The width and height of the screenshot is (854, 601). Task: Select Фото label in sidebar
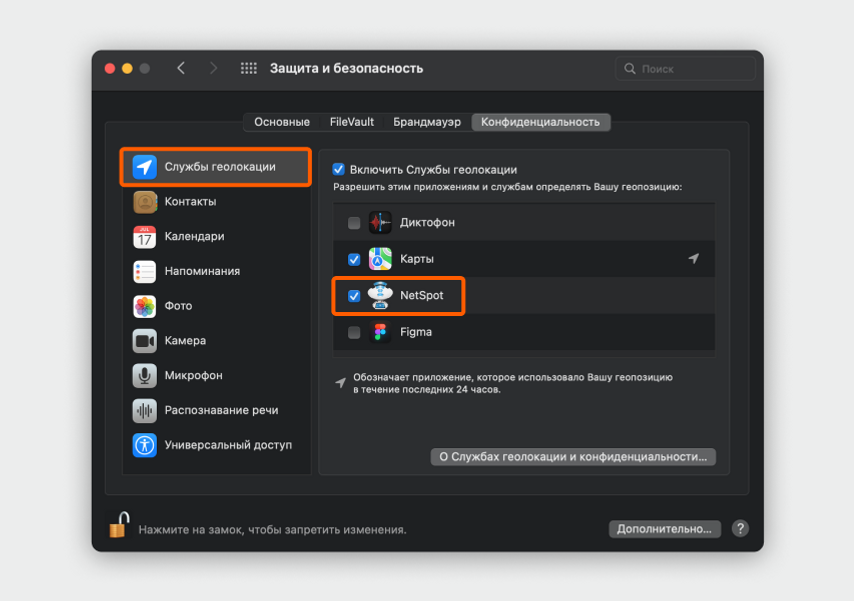[178, 306]
